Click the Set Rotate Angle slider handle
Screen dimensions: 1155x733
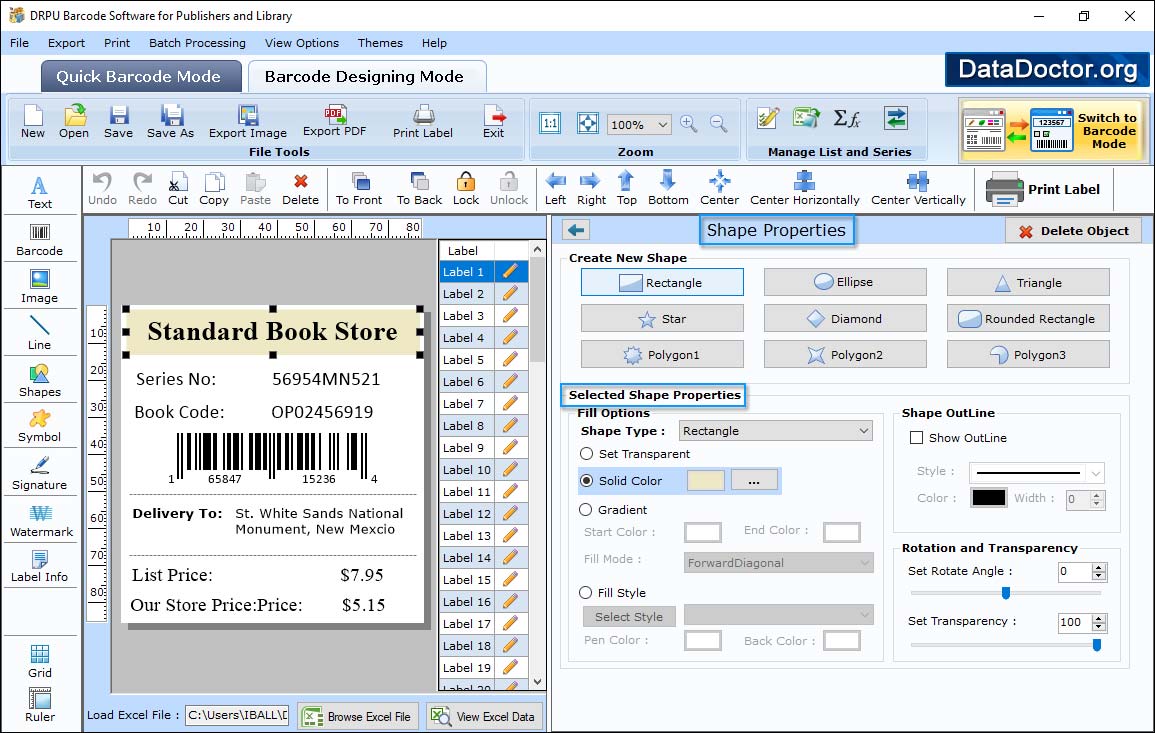(1005, 593)
